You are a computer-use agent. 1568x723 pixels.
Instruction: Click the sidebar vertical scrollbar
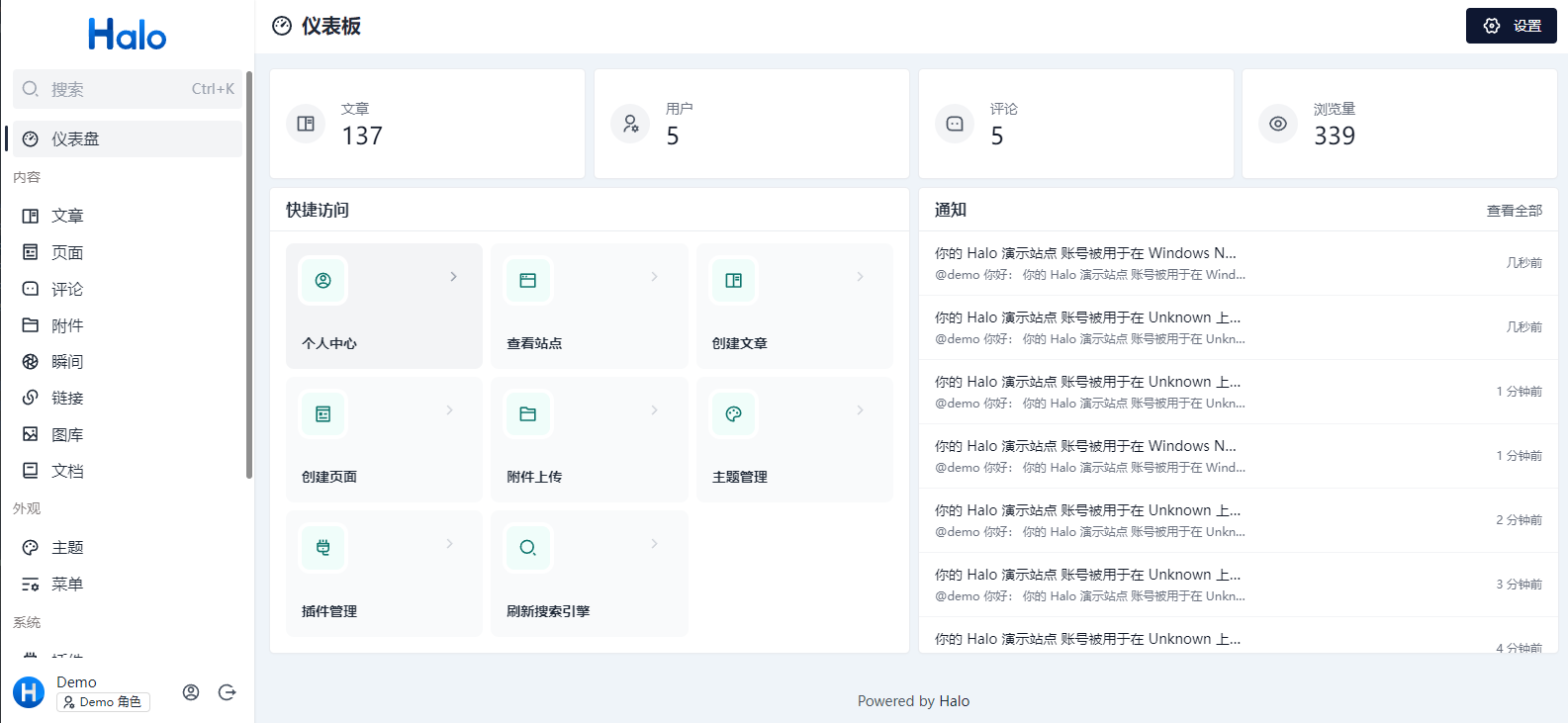pyautogui.click(x=249, y=275)
